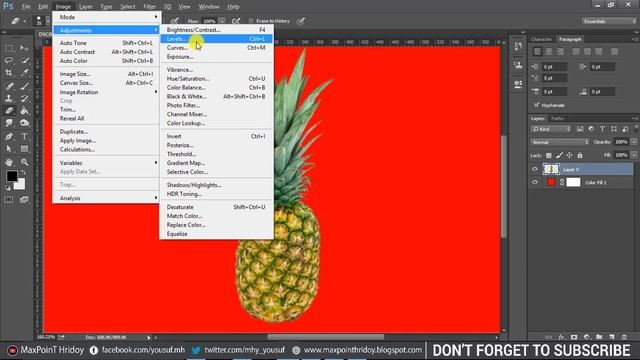Select the Crop tool
This screenshot has width=640, height=360.
point(9,73)
